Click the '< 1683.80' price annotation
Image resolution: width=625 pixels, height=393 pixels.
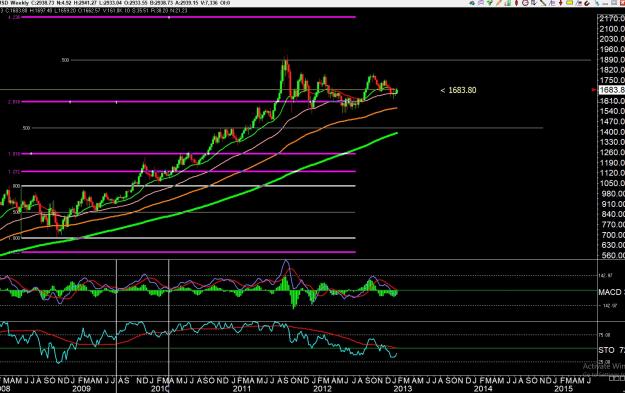(x=458, y=90)
